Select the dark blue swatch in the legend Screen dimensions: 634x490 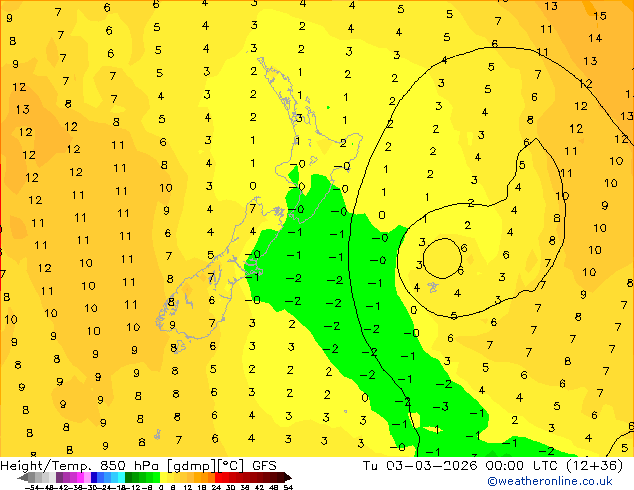pyautogui.click(x=94, y=477)
